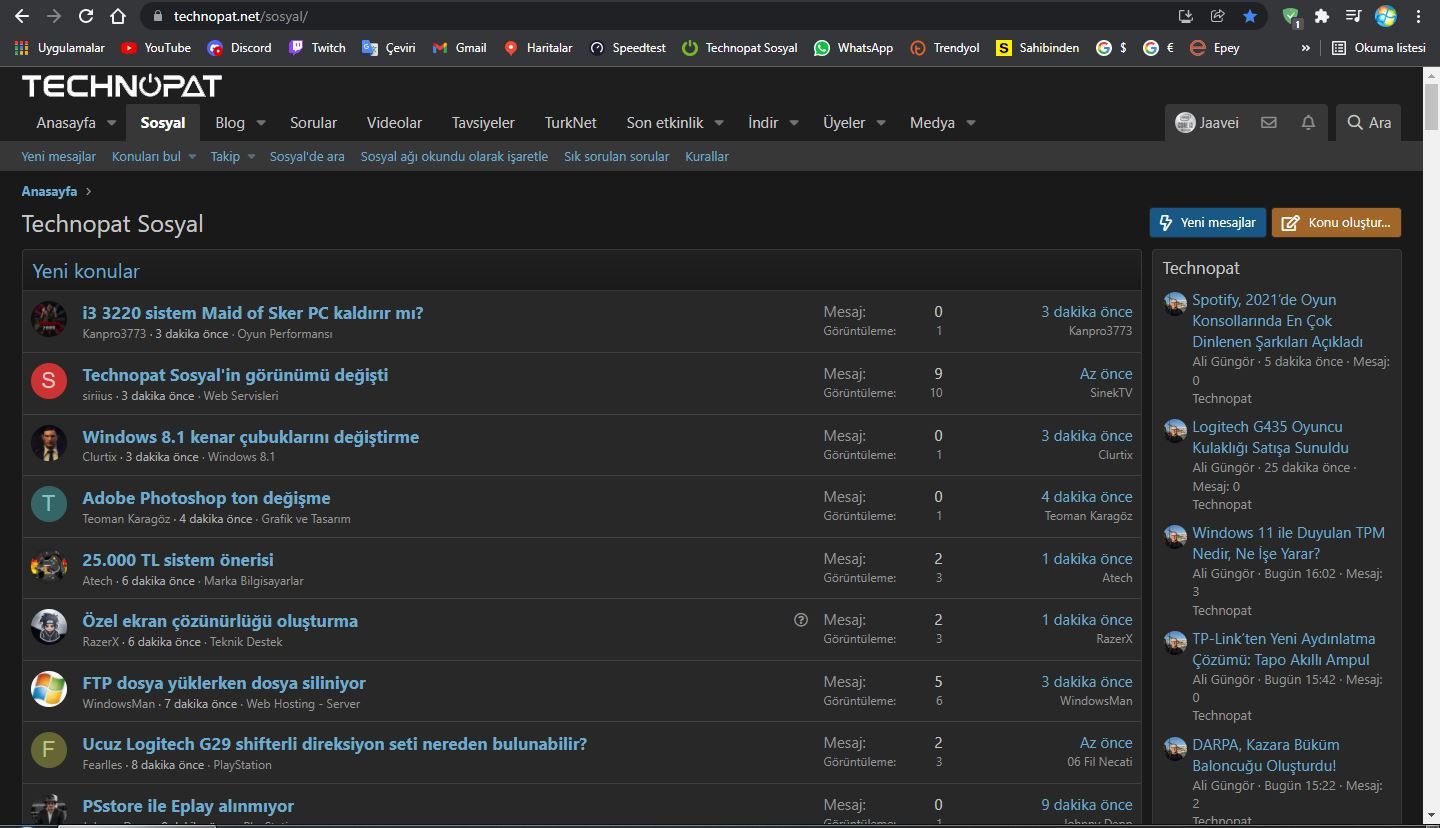Screen dimensions: 1440x828
Task: Open the 'Oyun Performansı' category link
Action: tap(285, 334)
